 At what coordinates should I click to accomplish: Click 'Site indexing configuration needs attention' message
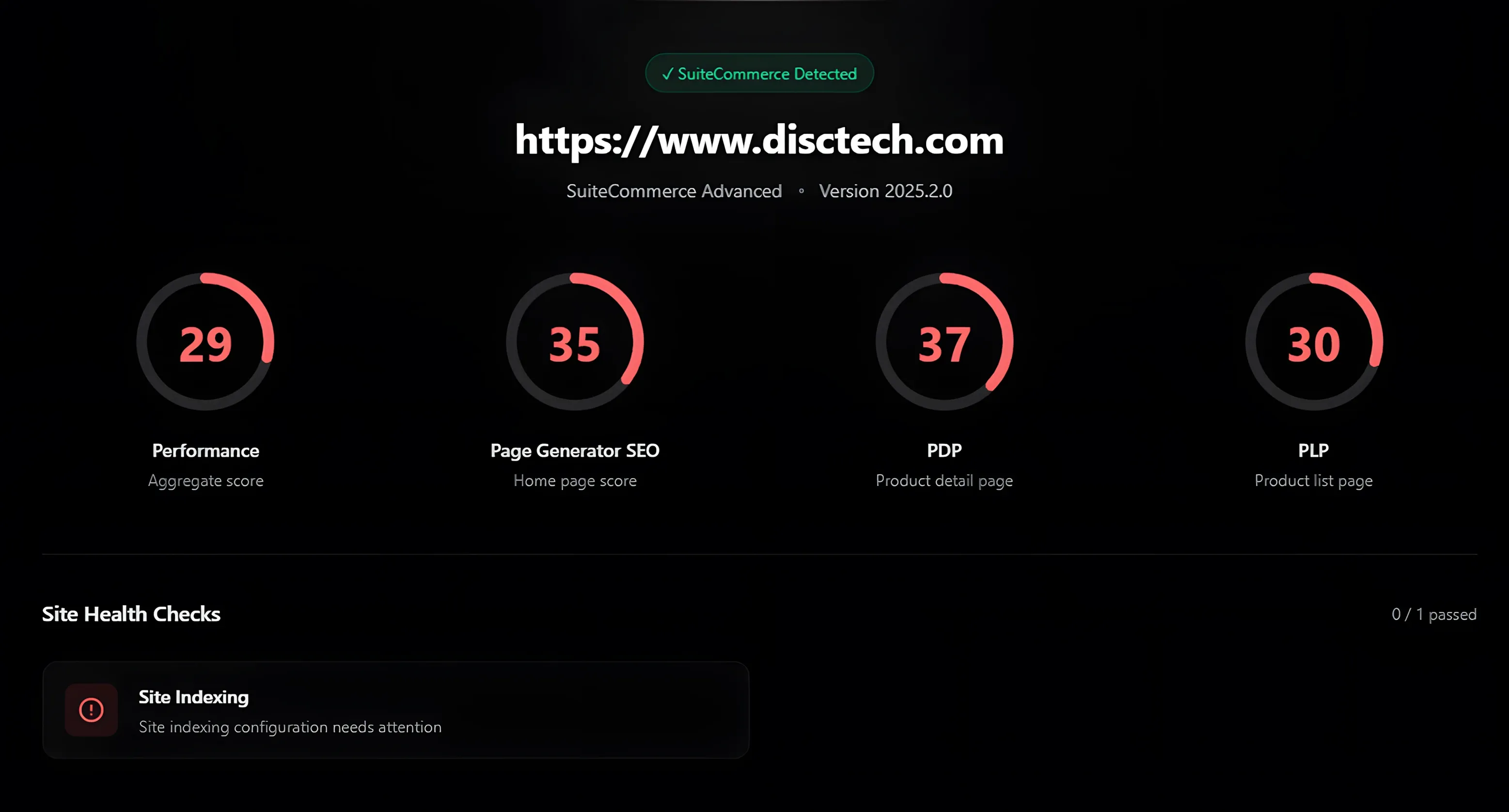(290, 727)
